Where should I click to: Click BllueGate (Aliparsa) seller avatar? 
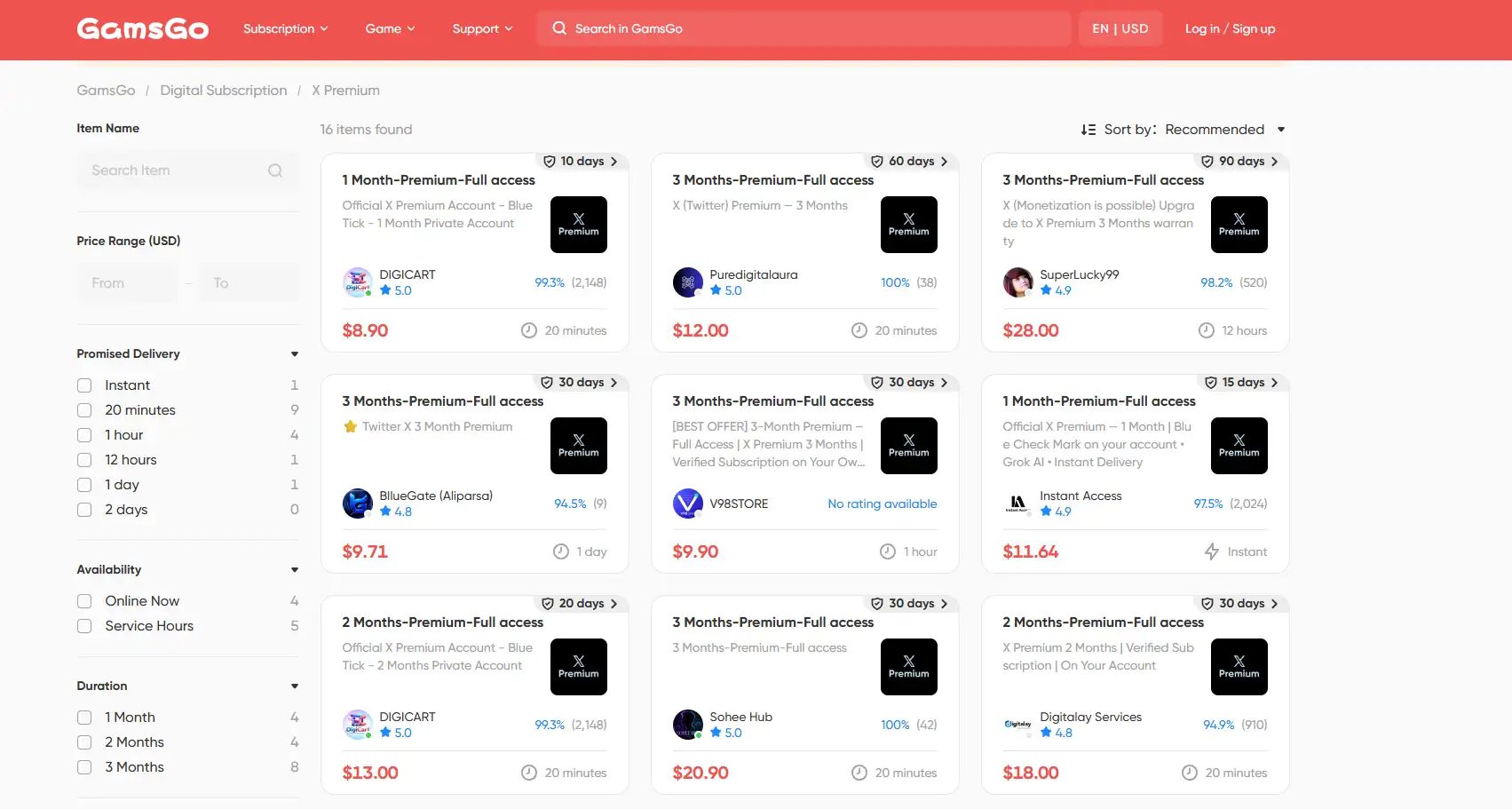click(357, 504)
